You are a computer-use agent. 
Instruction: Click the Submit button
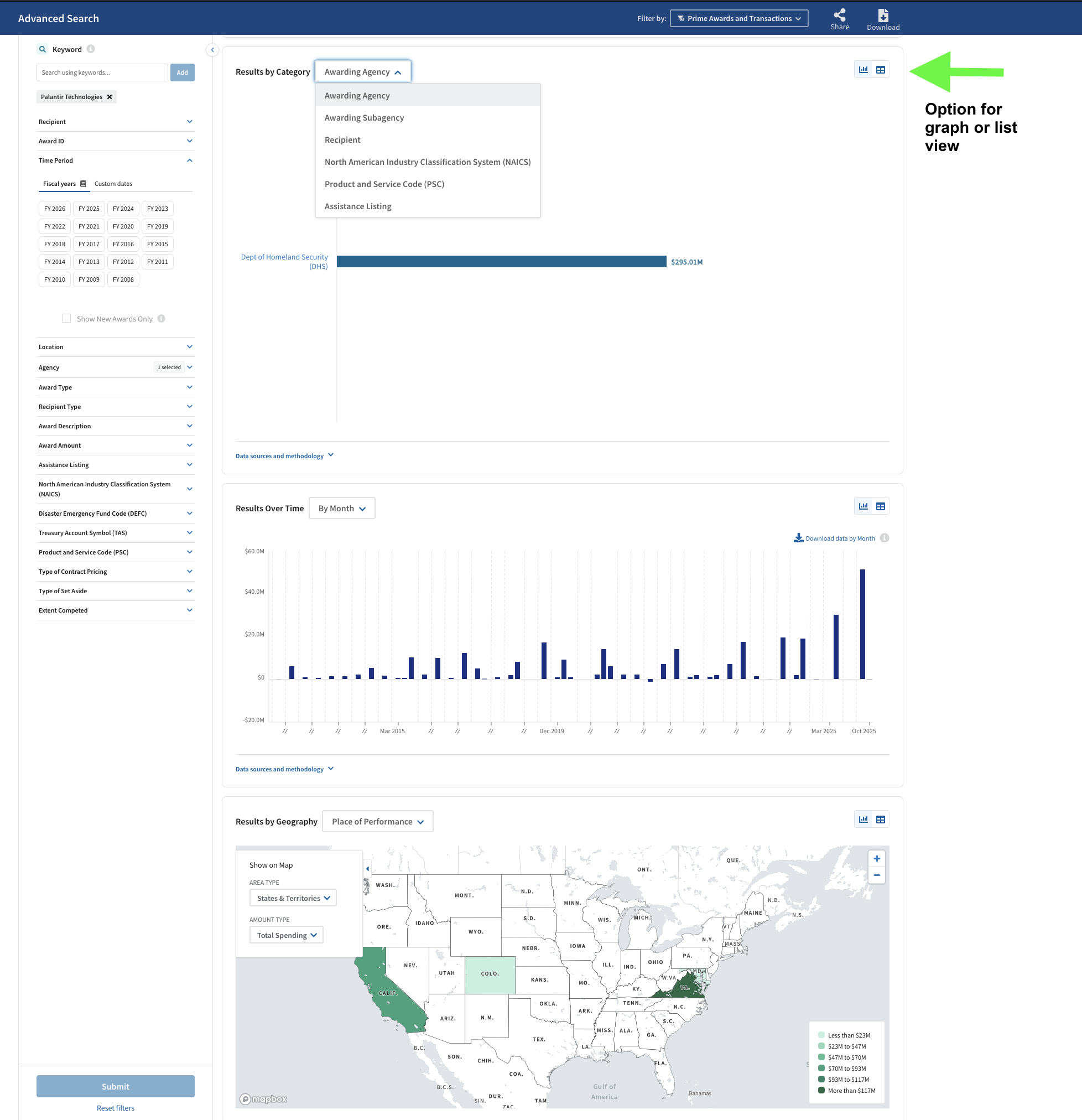click(x=116, y=1086)
